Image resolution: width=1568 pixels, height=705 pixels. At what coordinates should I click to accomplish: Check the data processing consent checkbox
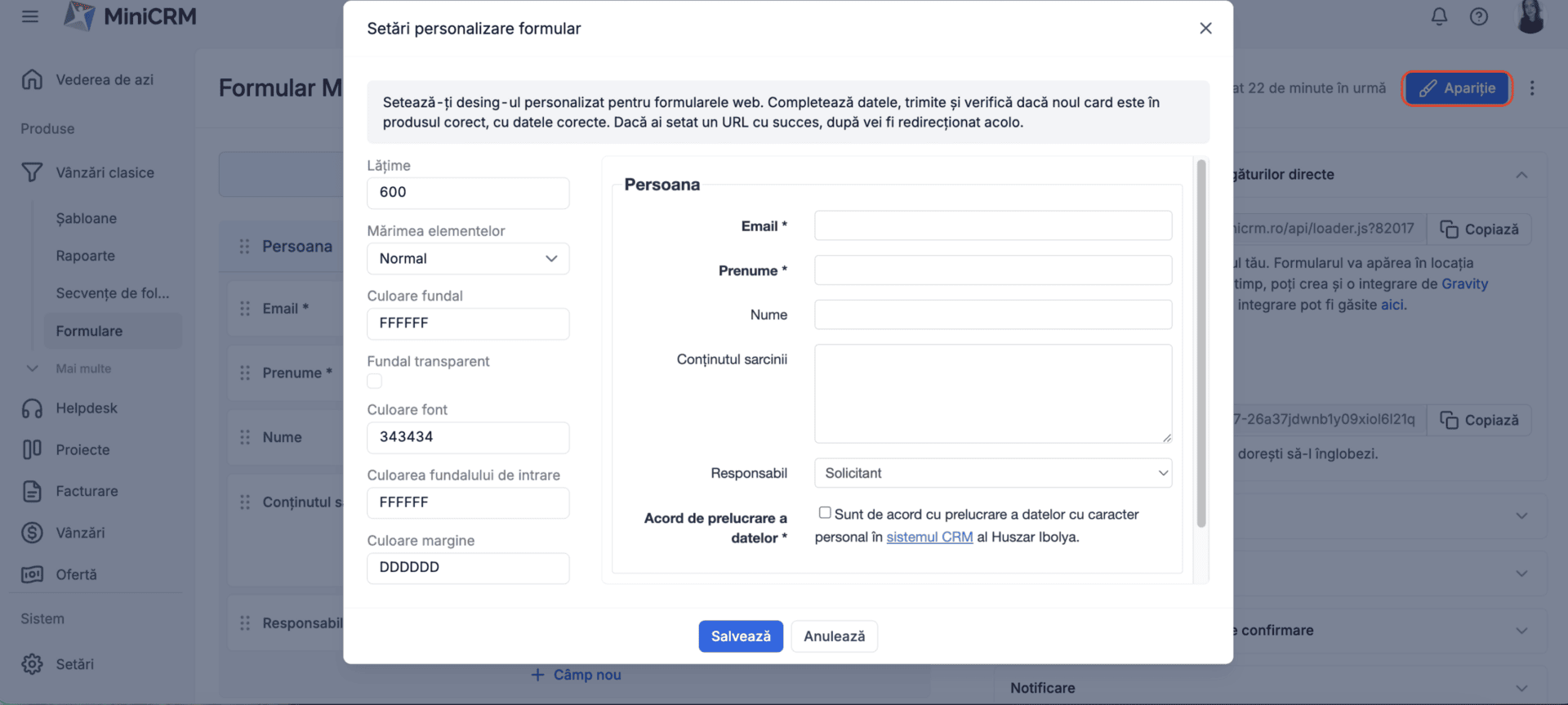pos(825,513)
